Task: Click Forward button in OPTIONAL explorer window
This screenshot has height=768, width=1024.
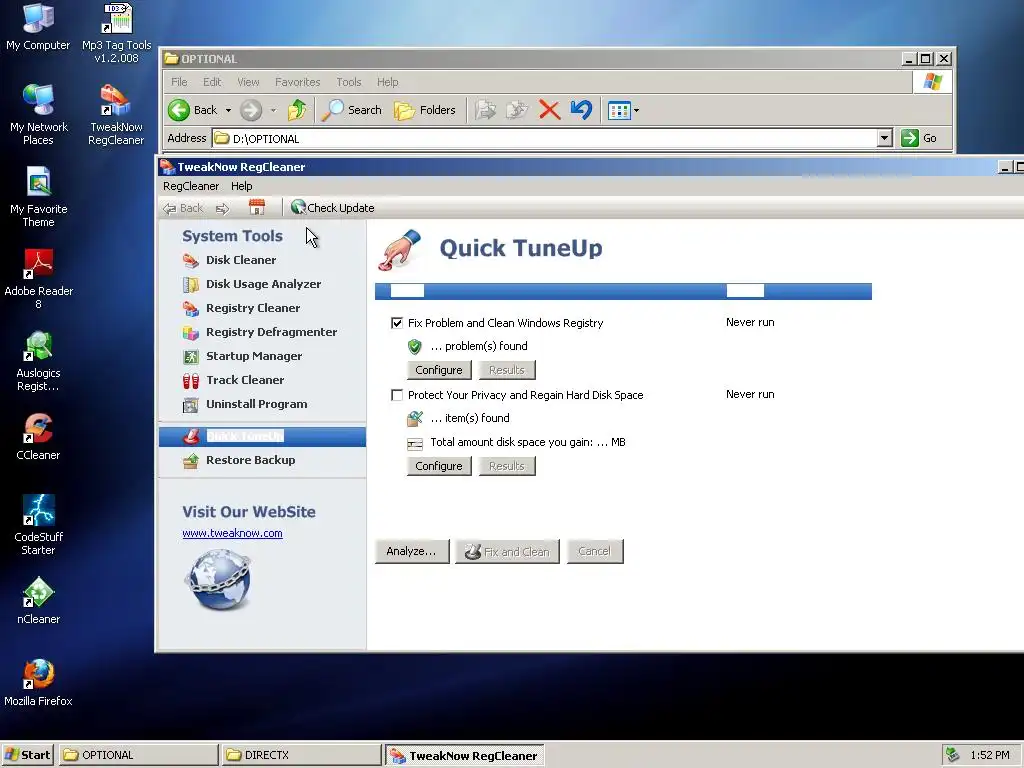Action: (251, 110)
